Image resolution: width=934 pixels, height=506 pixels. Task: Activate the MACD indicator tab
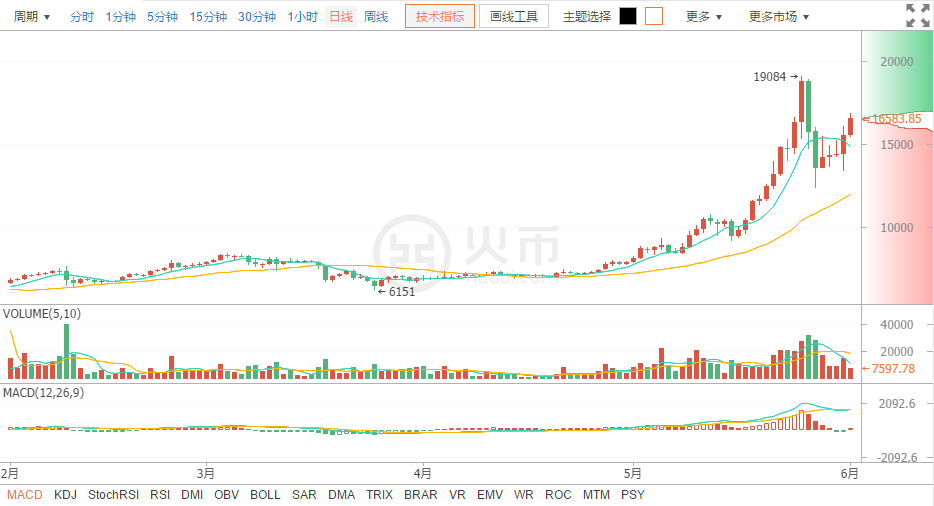(x=24, y=494)
